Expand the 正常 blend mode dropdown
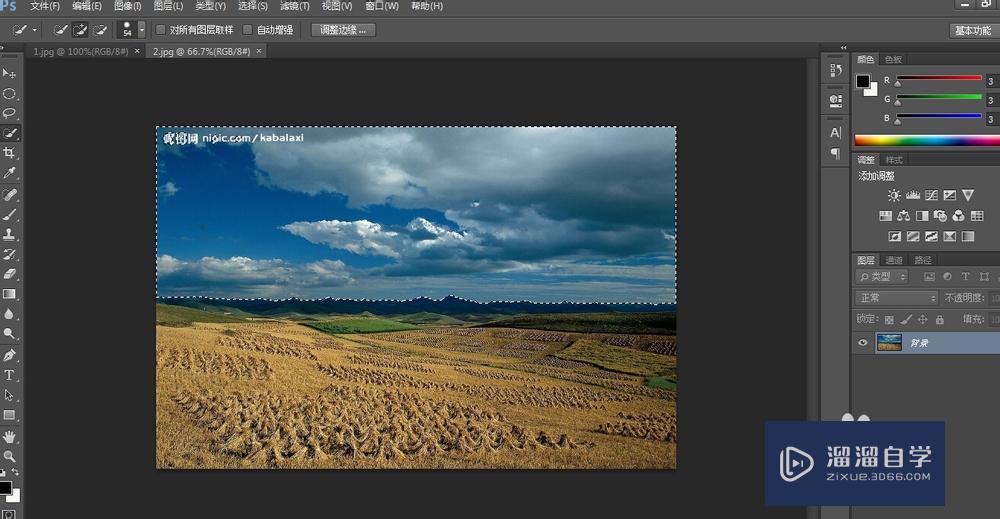Image resolution: width=1000 pixels, height=519 pixels. tap(896, 298)
